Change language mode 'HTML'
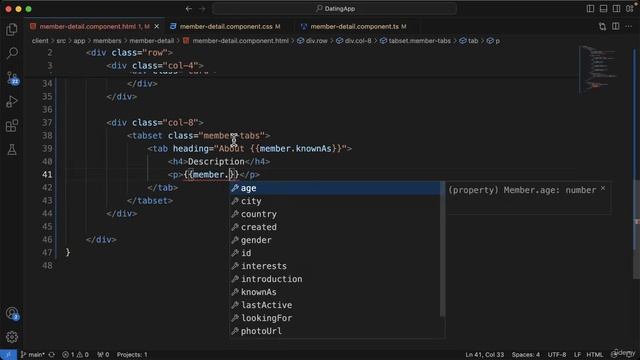This screenshot has width=640, height=360. click(x=595, y=355)
